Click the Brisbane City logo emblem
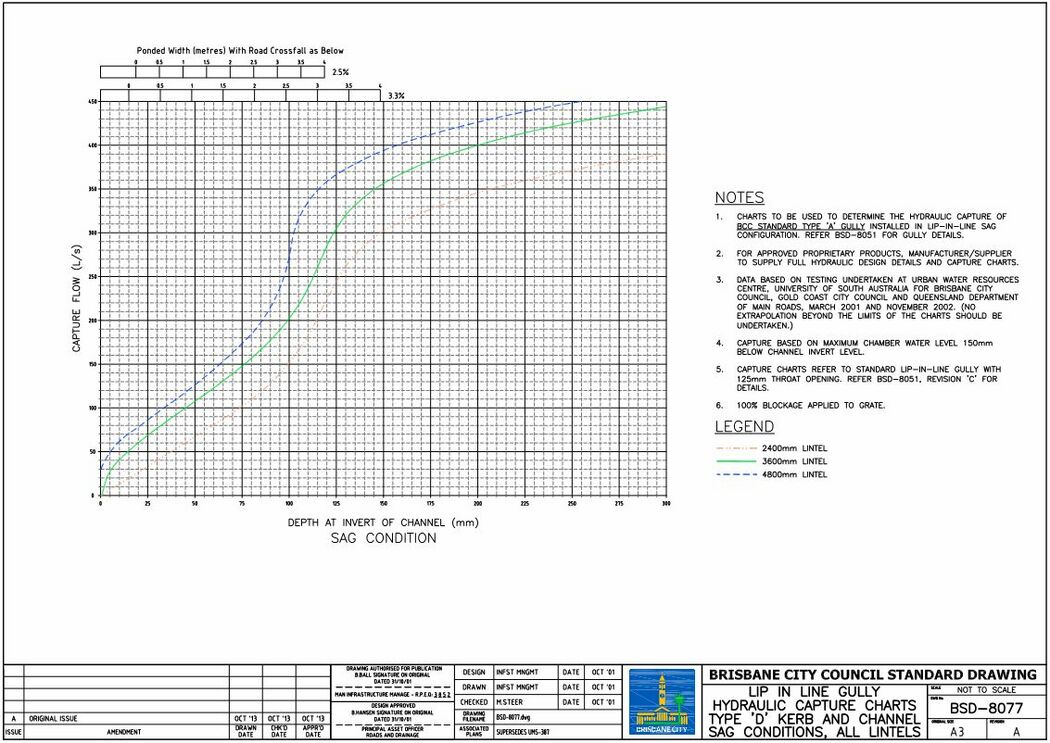The image size is (1050, 743). click(663, 702)
